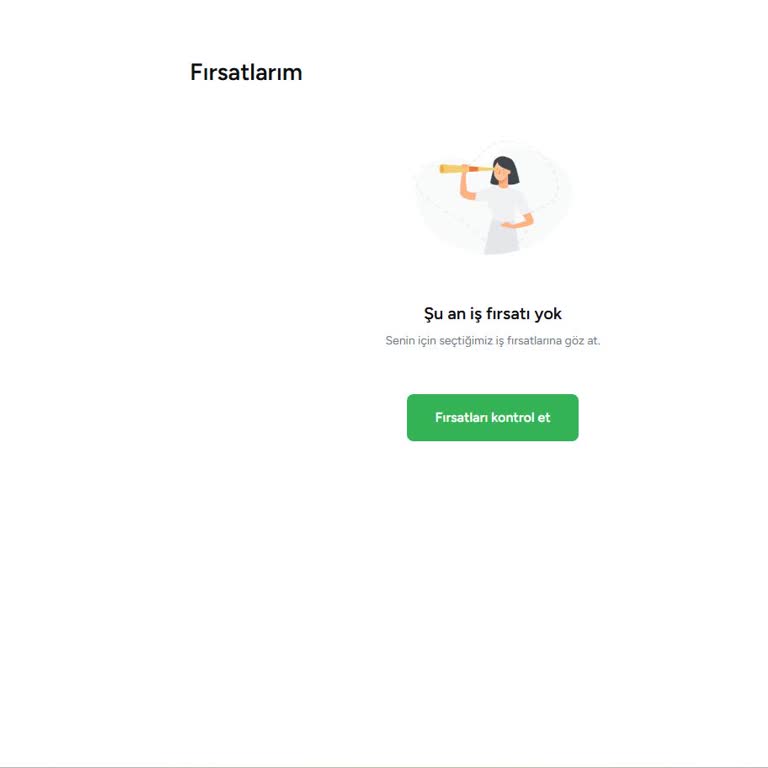This screenshot has width=768, height=768.
Task: Select the woman with telescope illustration
Action: point(492,198)
